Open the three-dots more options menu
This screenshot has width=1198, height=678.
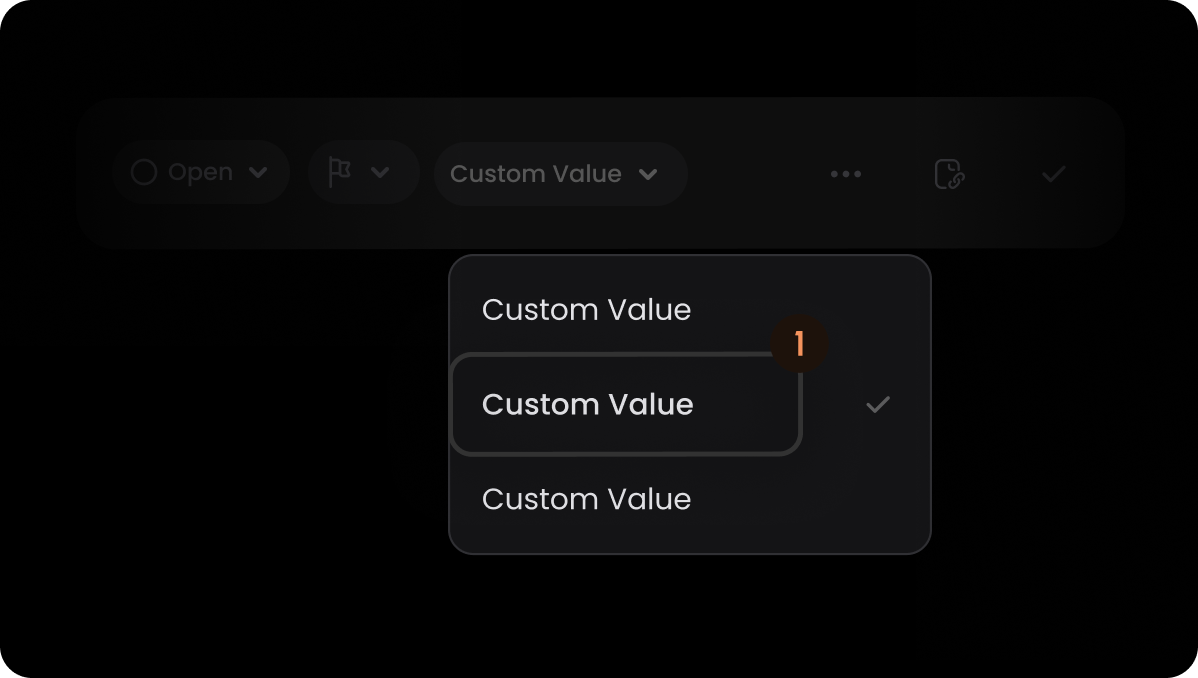pyautogui.click(x=846, y=174)
